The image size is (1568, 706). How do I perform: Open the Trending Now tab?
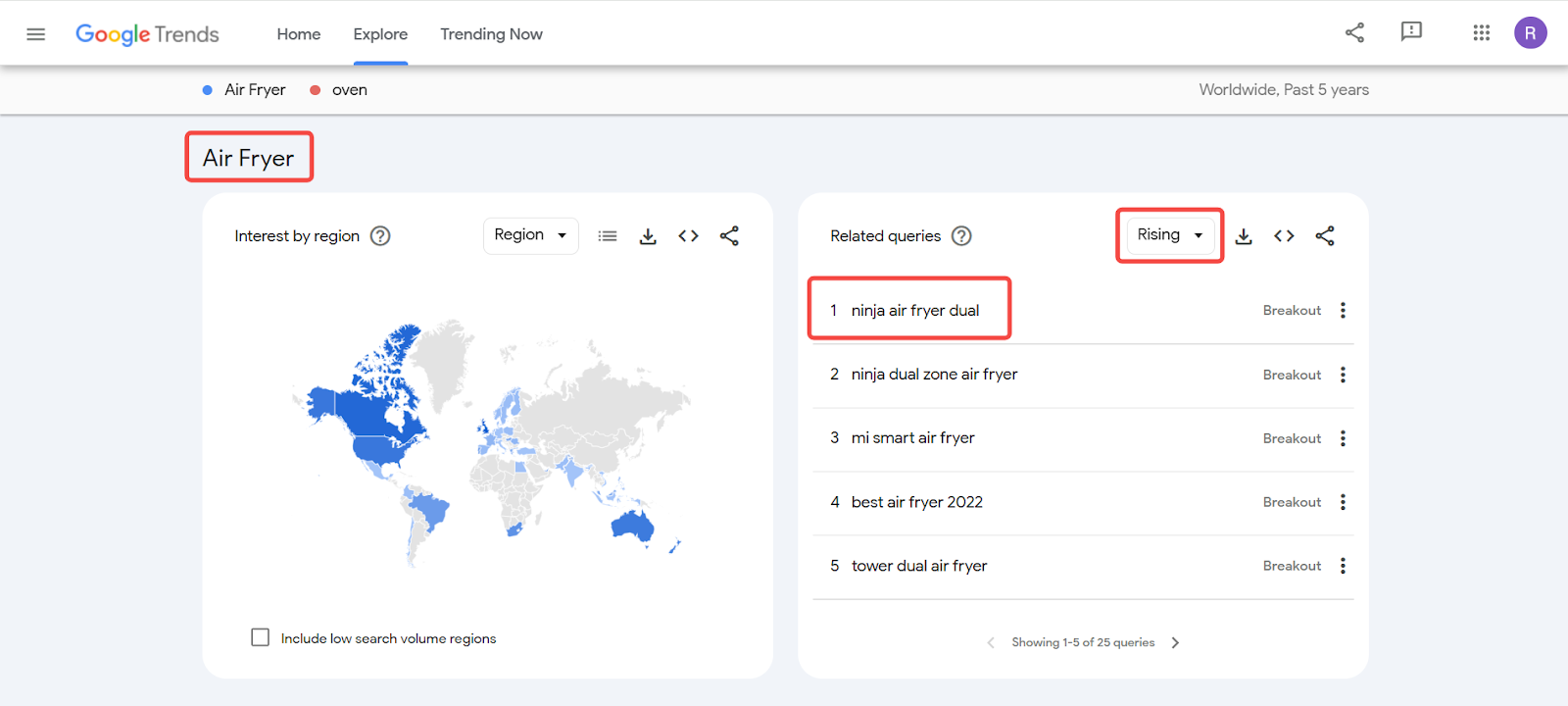pos(491,34)
